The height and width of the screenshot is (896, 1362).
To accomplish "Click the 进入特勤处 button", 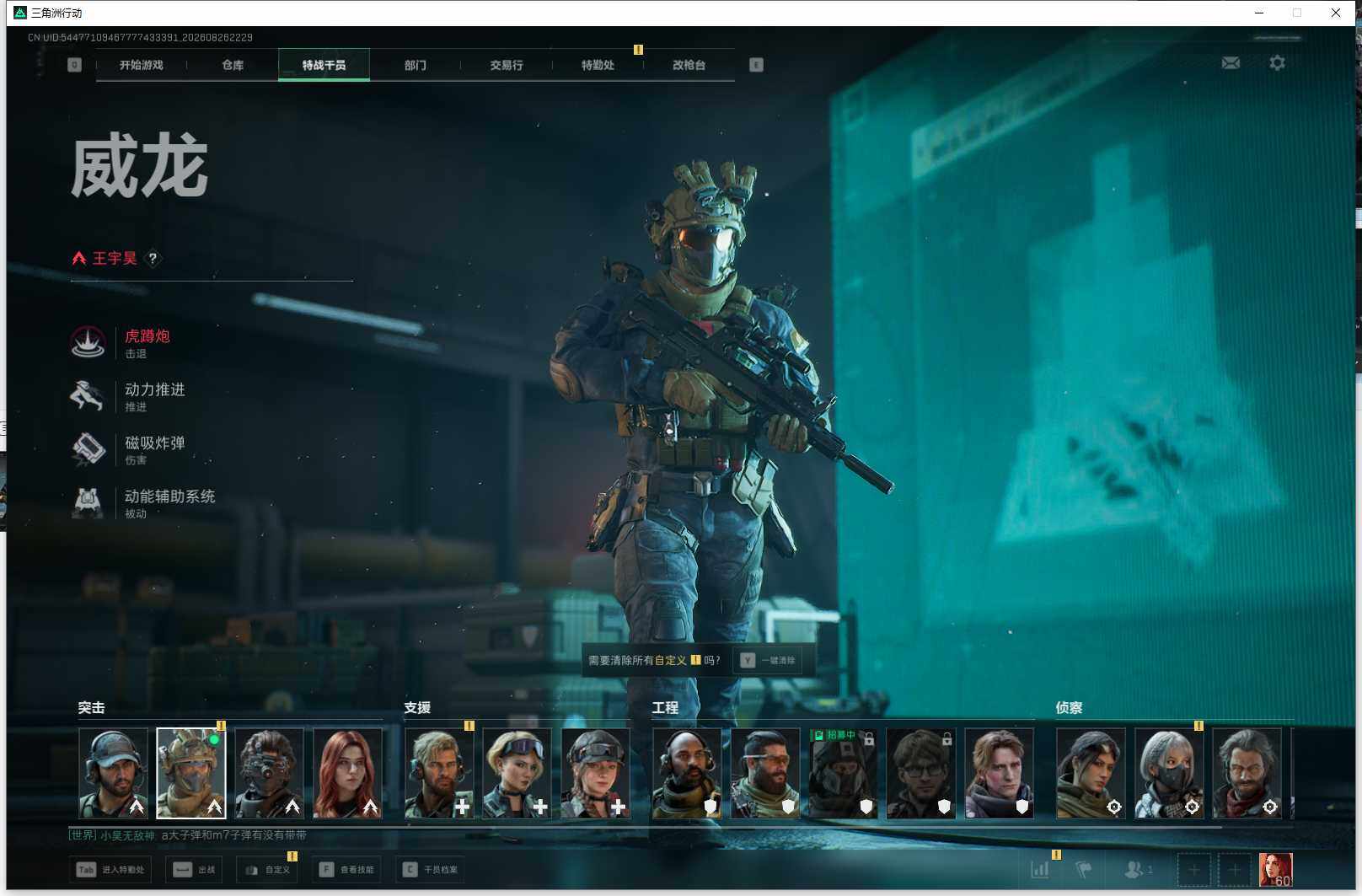I will pyautogui.click(x=111, y=869).
